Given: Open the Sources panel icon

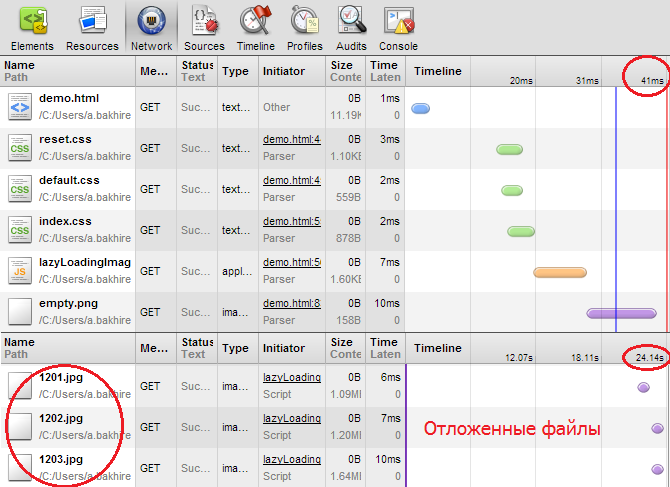Looking at the screenshot, I should 205,20.
